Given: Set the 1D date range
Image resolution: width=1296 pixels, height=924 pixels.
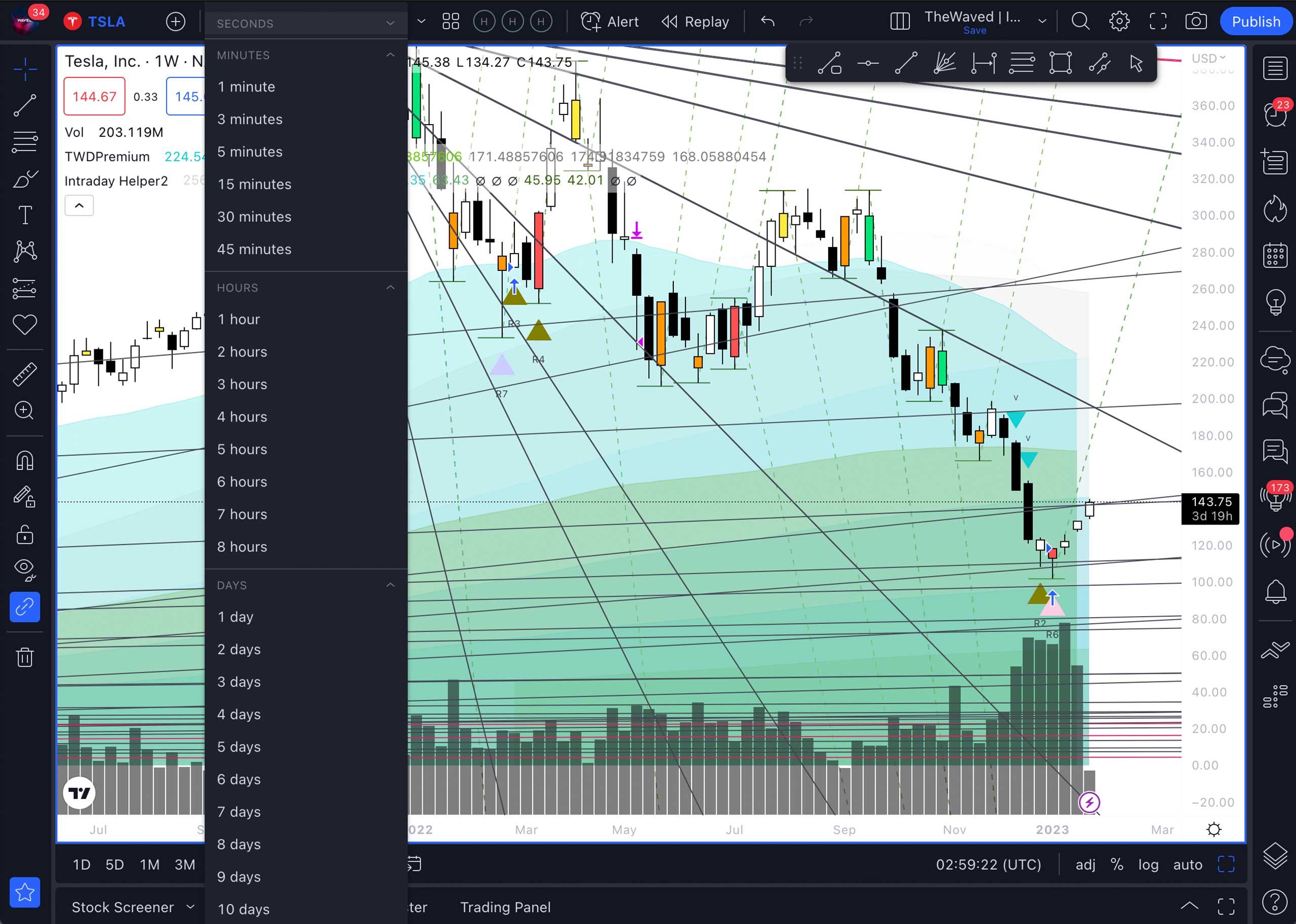Looking at the screenshot, I should (82, 864).
